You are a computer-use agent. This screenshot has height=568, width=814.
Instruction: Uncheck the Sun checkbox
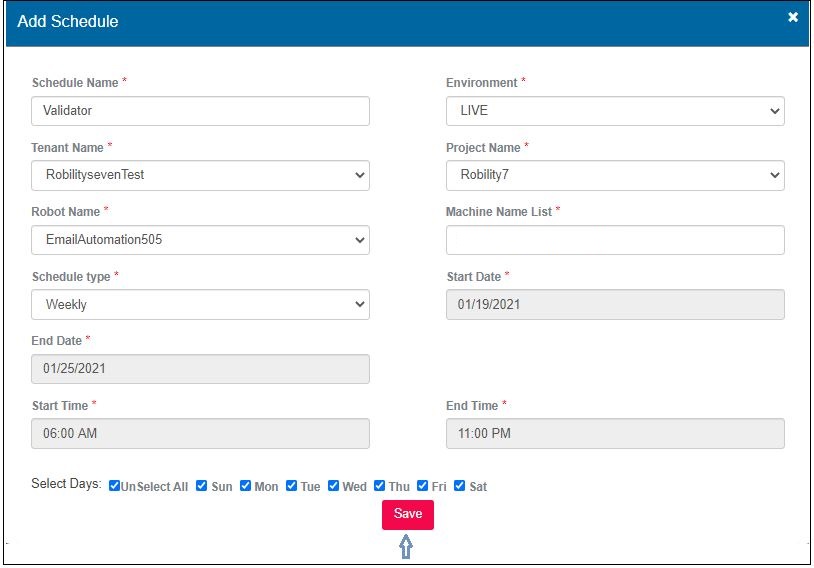tap(202, 486)
